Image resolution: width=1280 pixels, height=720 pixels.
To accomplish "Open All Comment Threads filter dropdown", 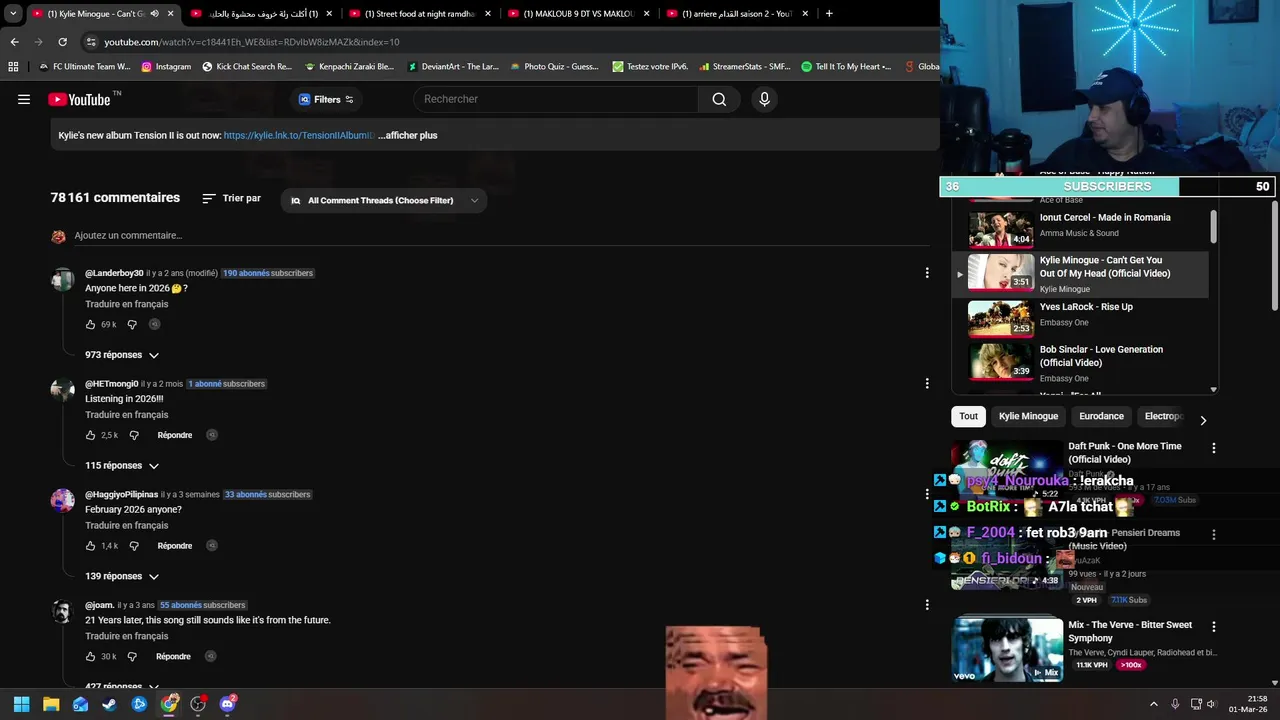I will point(385,200).
